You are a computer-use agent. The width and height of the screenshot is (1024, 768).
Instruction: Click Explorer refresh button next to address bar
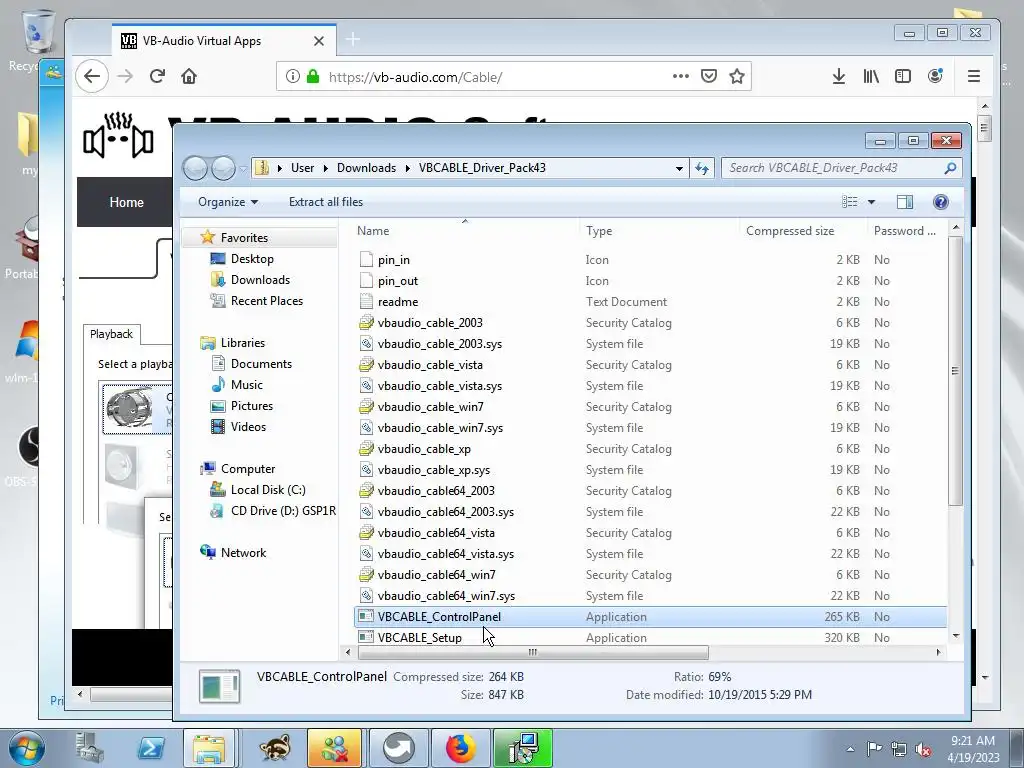[x=702, y=168]
